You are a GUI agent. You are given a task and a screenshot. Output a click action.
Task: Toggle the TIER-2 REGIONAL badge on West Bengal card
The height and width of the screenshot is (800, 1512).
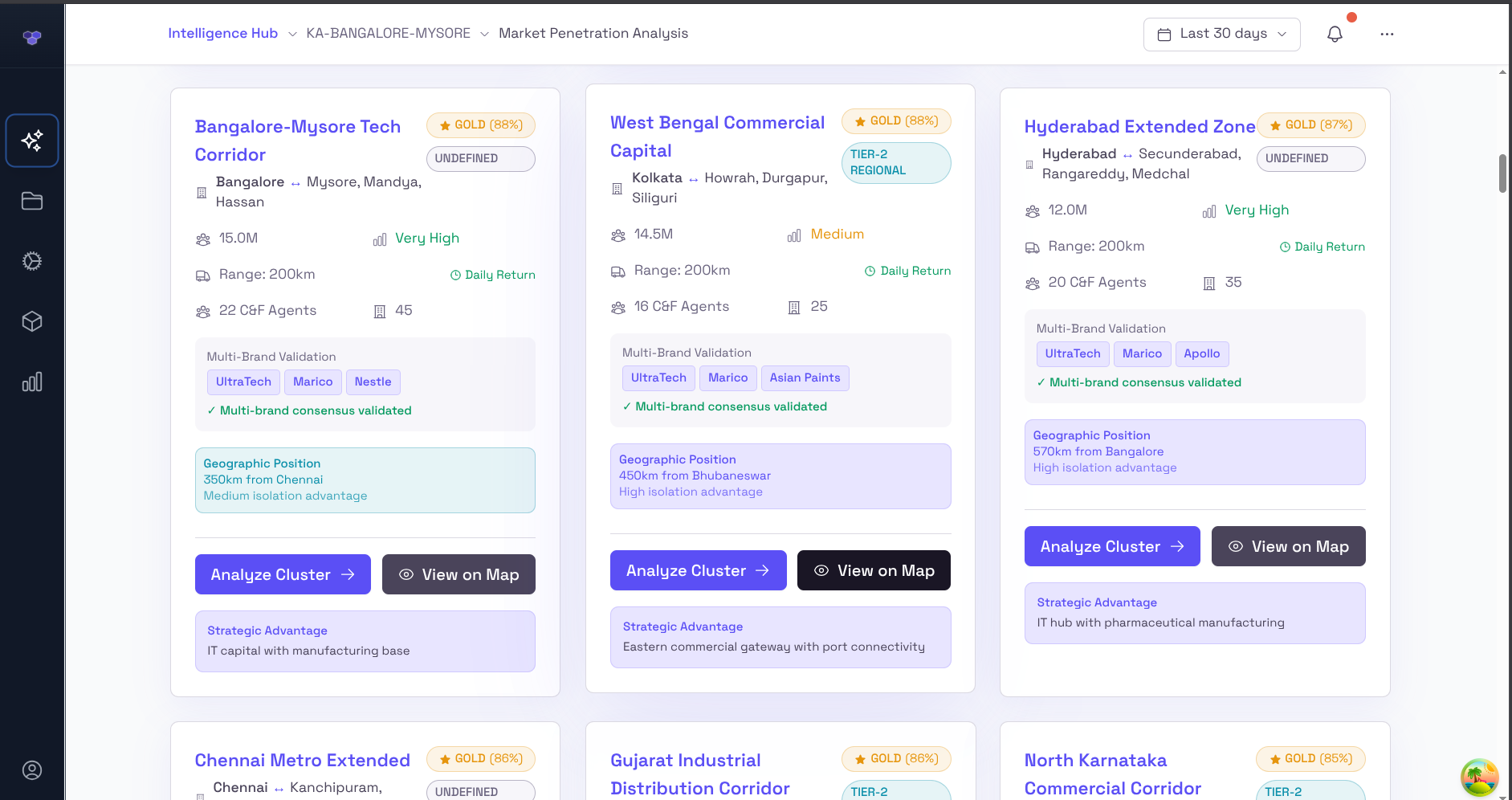896,162
